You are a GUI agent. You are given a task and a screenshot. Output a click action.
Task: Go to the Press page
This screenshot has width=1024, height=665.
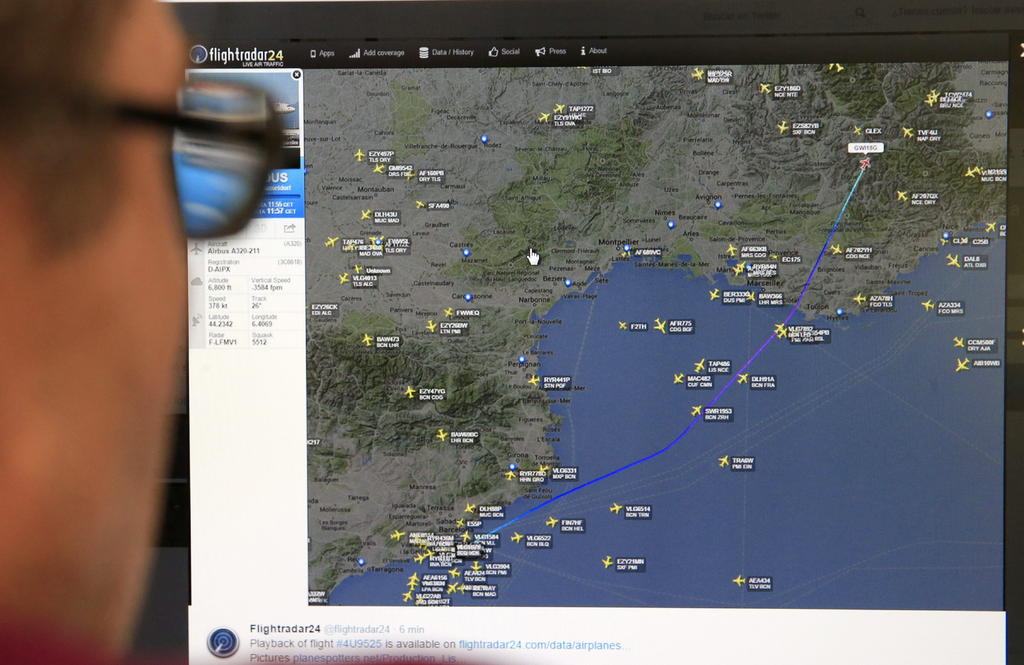[x=551, y=52]
